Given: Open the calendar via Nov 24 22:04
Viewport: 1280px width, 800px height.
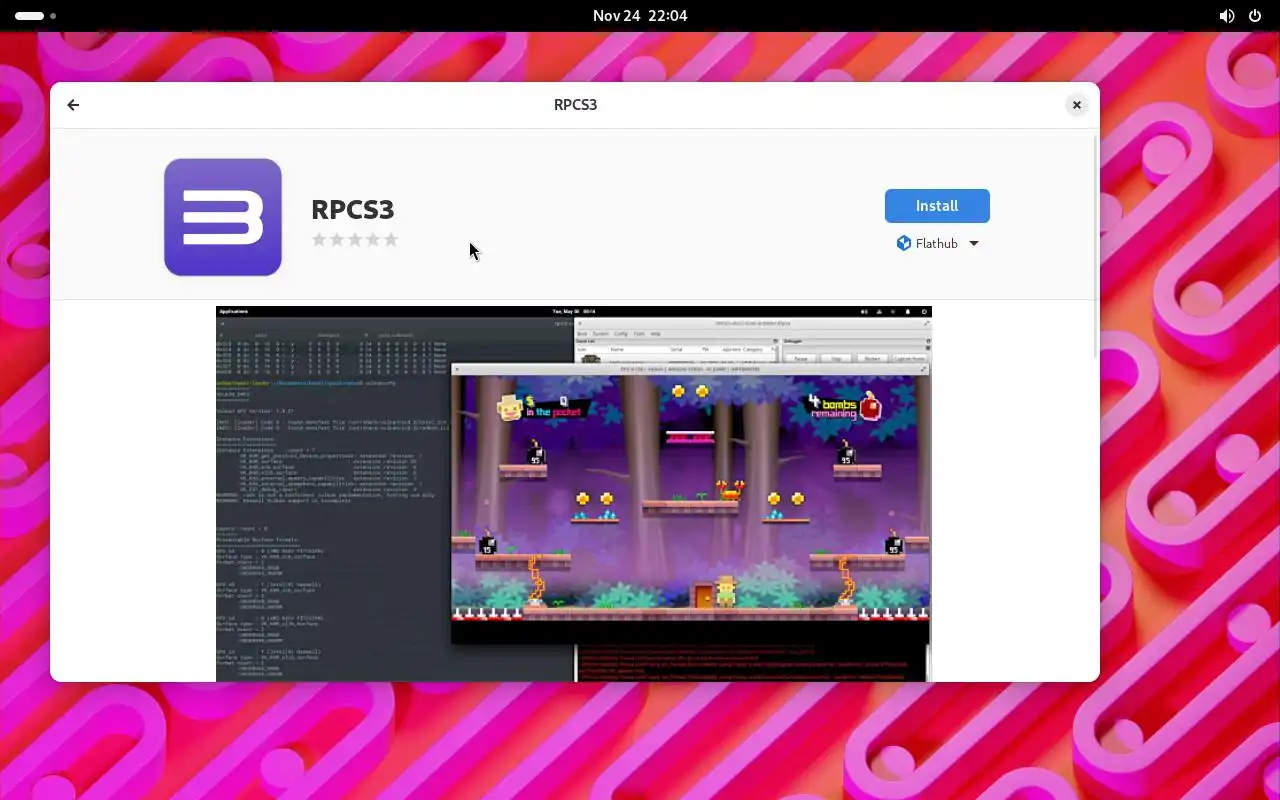Looking at the screenshot, I should tap(640, 16).
